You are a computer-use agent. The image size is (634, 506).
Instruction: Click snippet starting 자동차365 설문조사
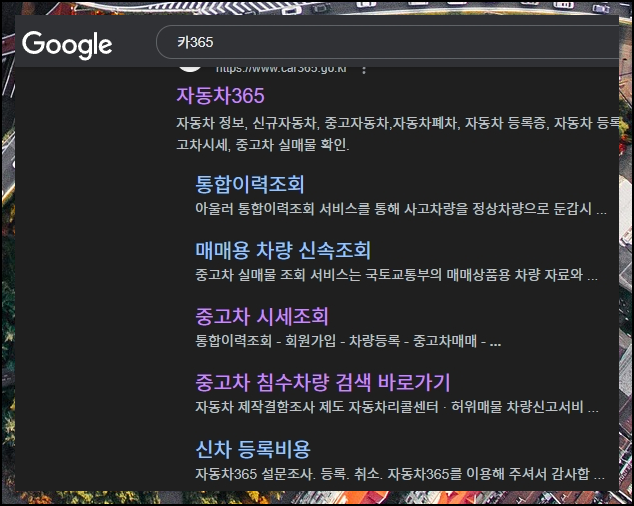pyautogui.click(x=400, y=474)
